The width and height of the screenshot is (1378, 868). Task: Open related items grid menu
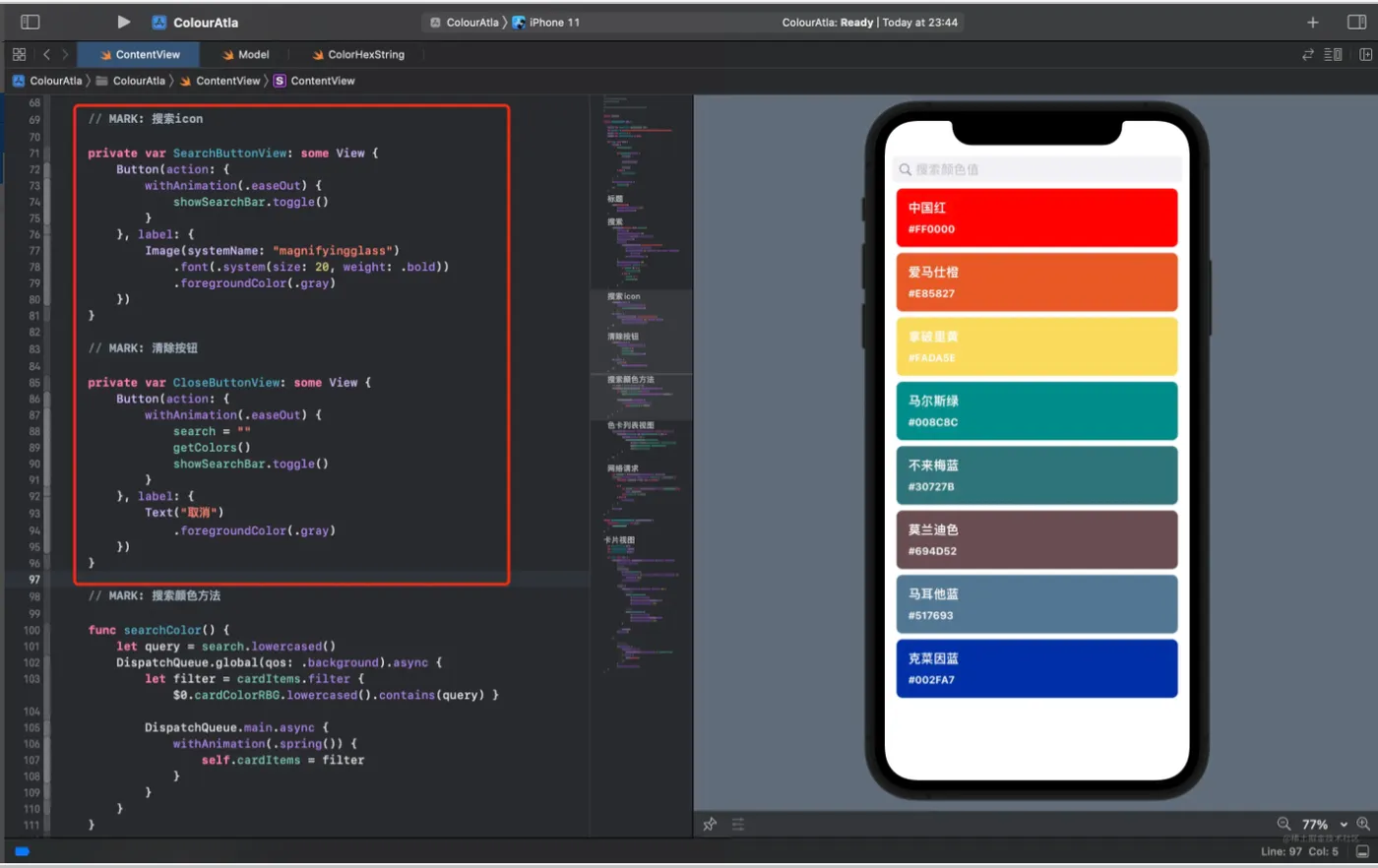pos(19,54)
